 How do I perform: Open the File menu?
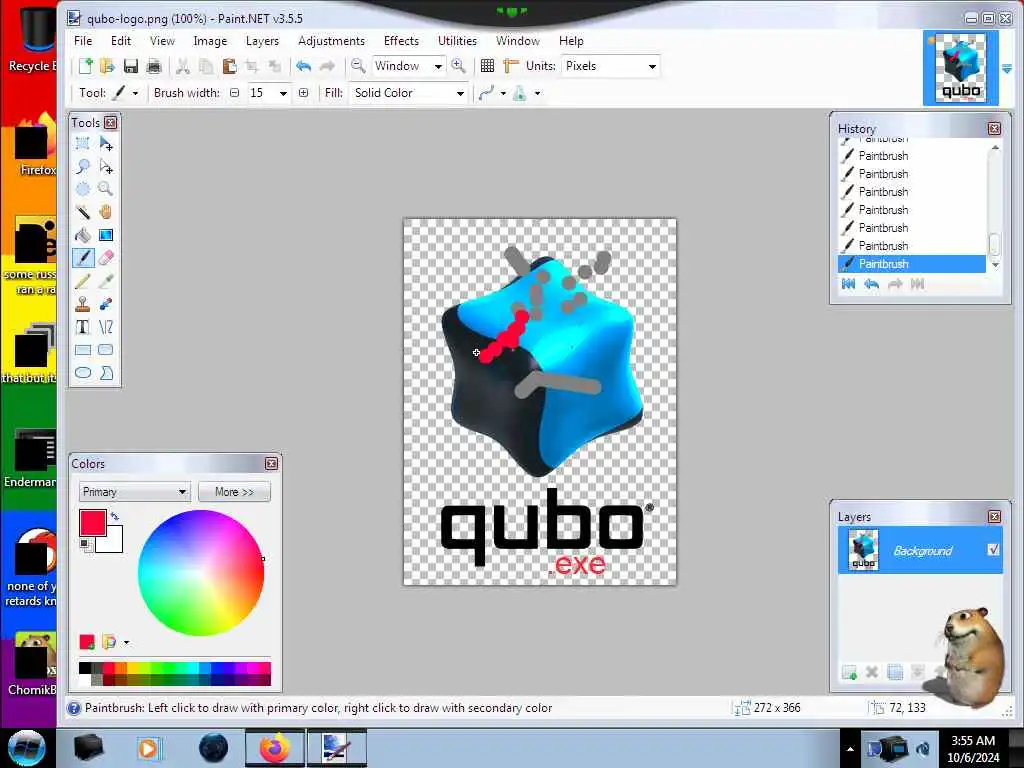point(83,40)
